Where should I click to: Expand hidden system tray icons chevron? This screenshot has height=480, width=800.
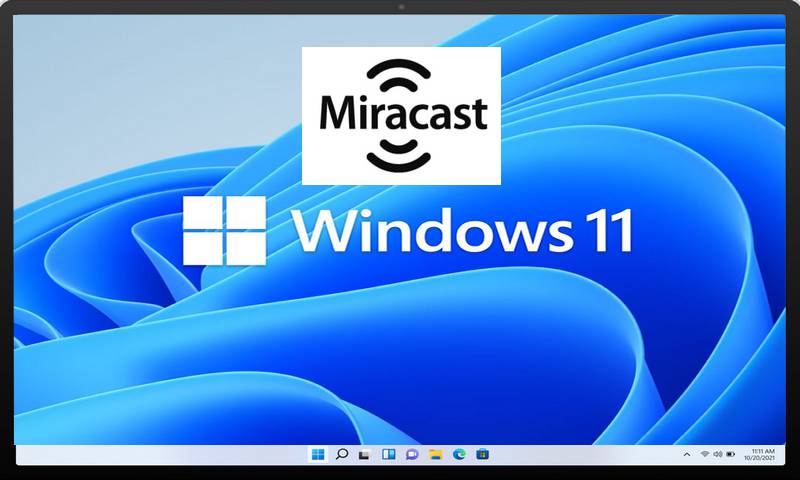click(687, 454)
